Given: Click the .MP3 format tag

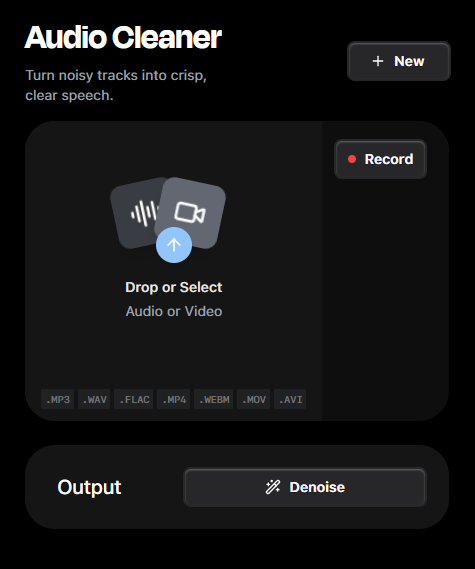Looking at the screenshot, I should [x=58, y=399].
